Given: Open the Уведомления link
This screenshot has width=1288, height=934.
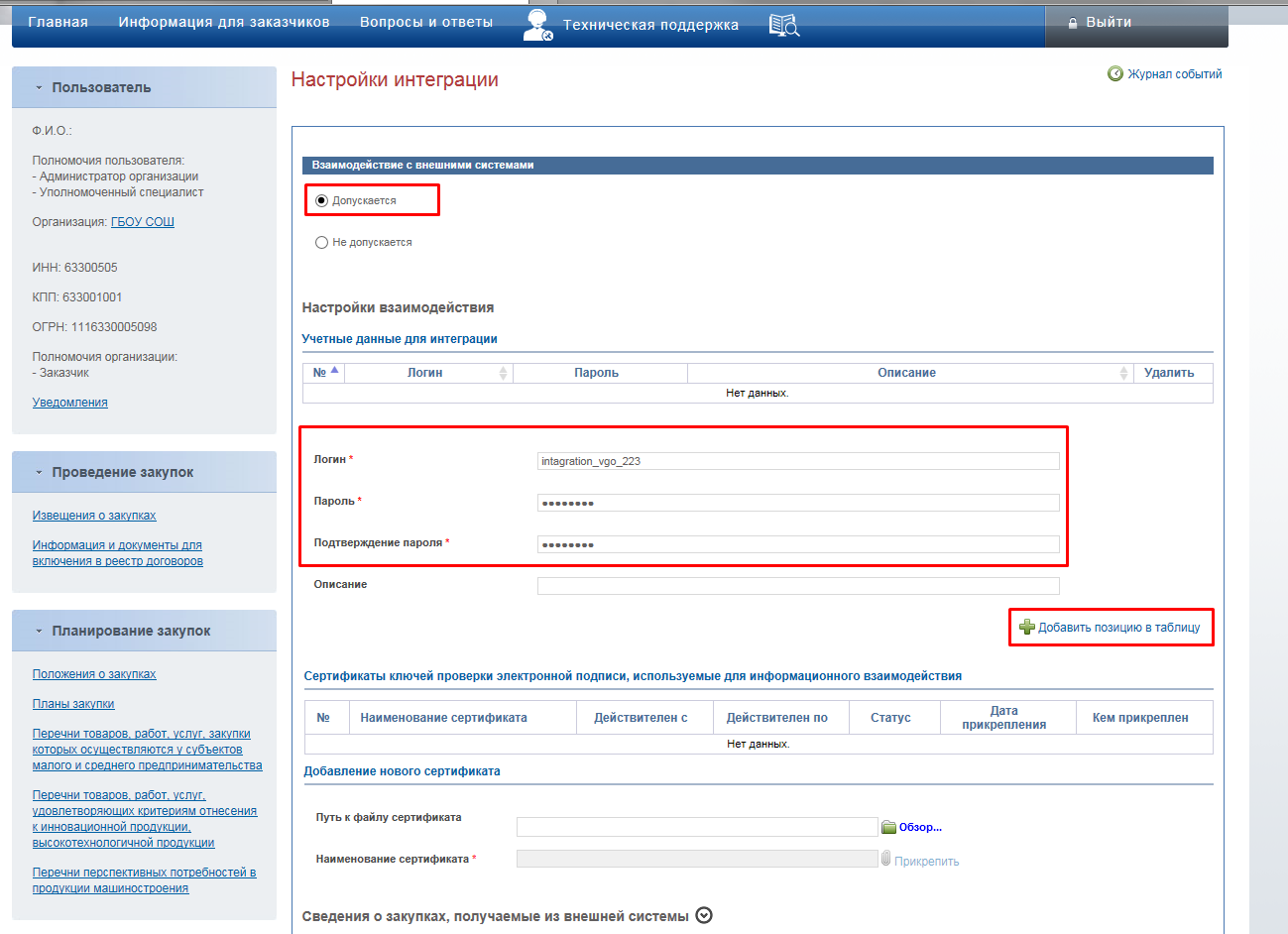Looking at the screenshot, I should coord(70,403).
